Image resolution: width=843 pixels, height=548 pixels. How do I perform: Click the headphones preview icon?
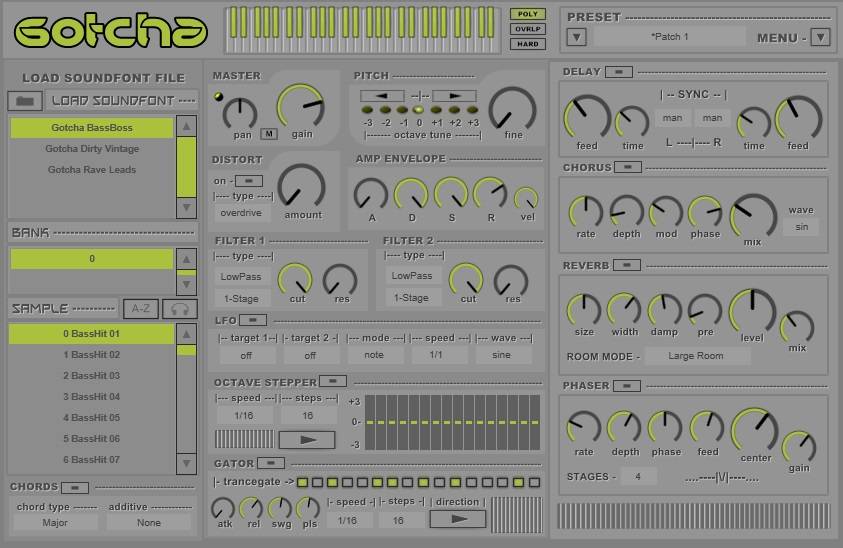coord(181,309)
